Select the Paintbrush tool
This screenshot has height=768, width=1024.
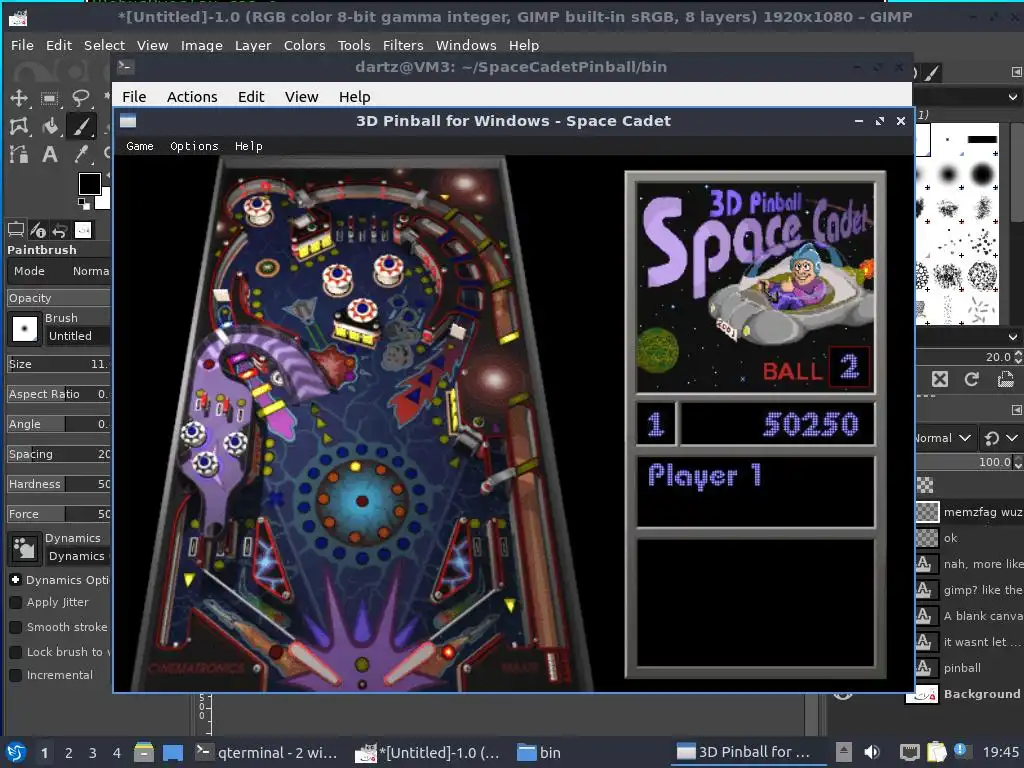coord(81,126)
